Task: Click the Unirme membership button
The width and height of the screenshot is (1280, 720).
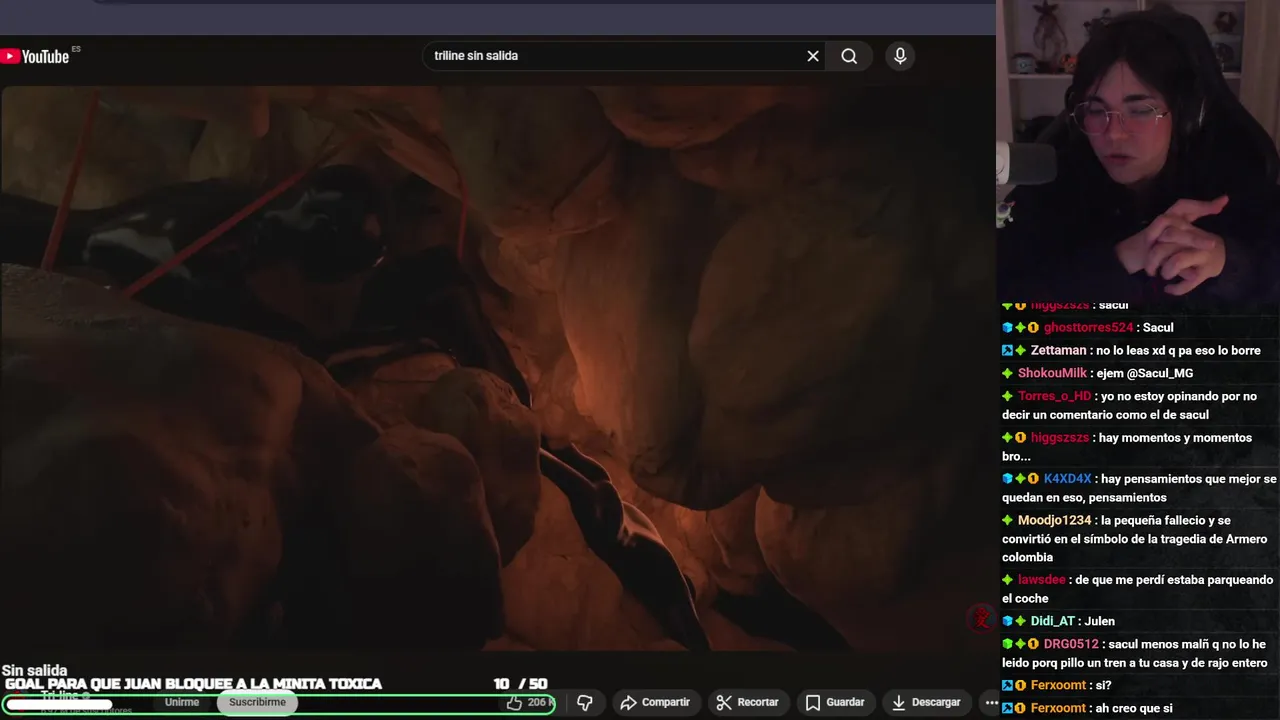Action: click(182, 702)
